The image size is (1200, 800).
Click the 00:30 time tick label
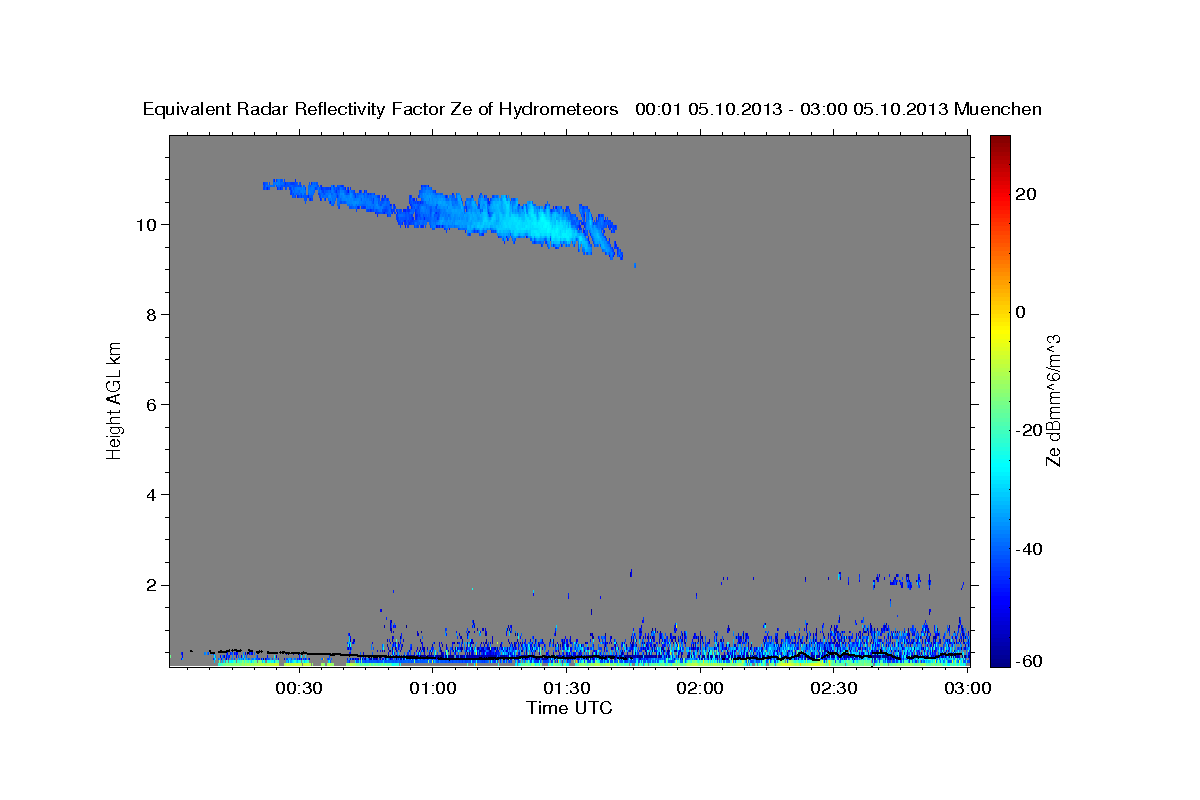[299, 689]
